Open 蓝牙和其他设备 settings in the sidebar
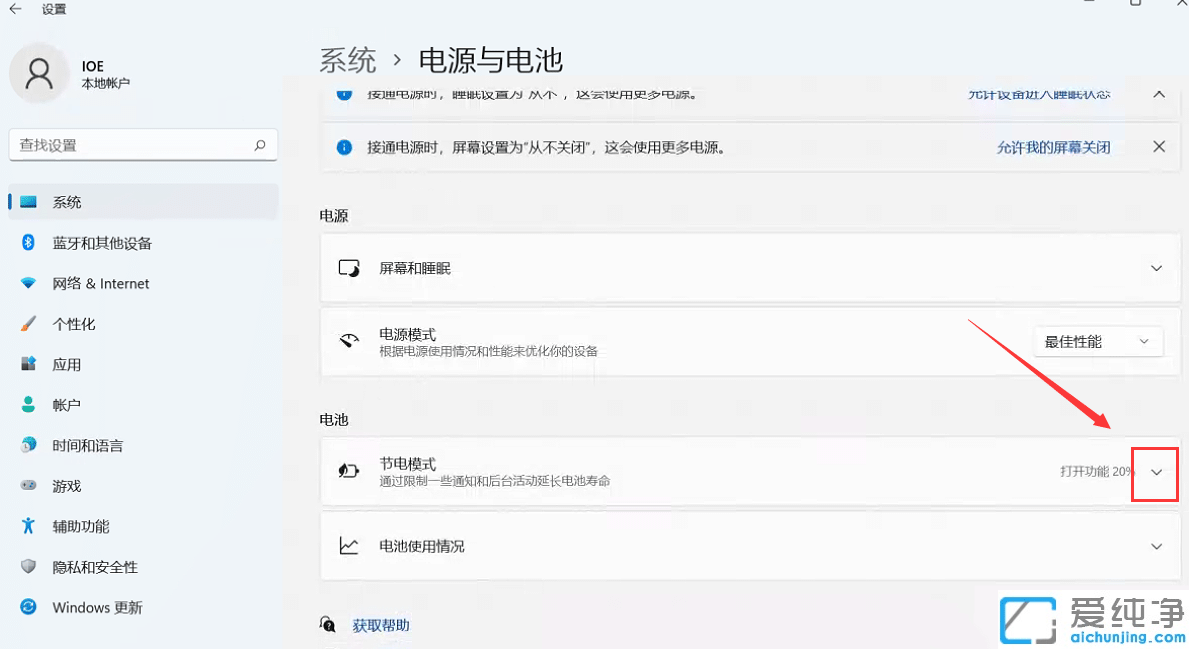Image resolution: width=1189 pixels, height=649 pixels. pyautogui.click(x=100, y=242)
